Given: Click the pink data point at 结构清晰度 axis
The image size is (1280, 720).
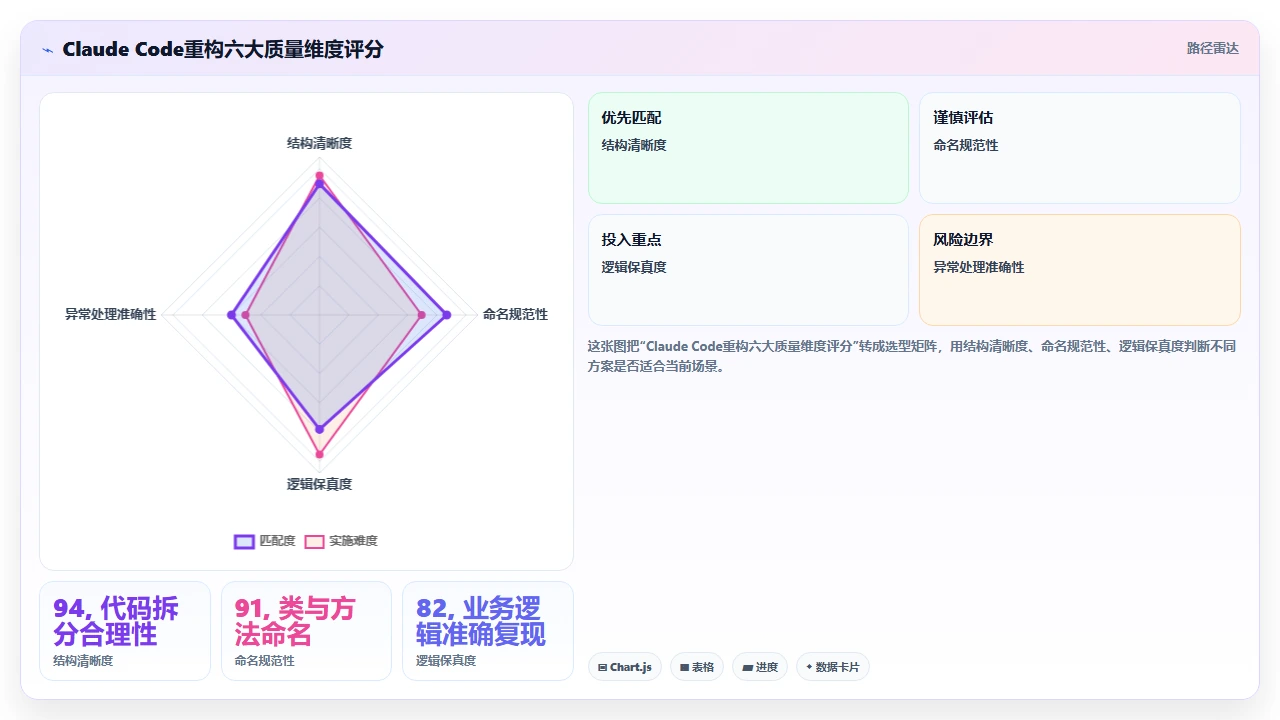Looking at the screenshot, I should click(320, 176).
